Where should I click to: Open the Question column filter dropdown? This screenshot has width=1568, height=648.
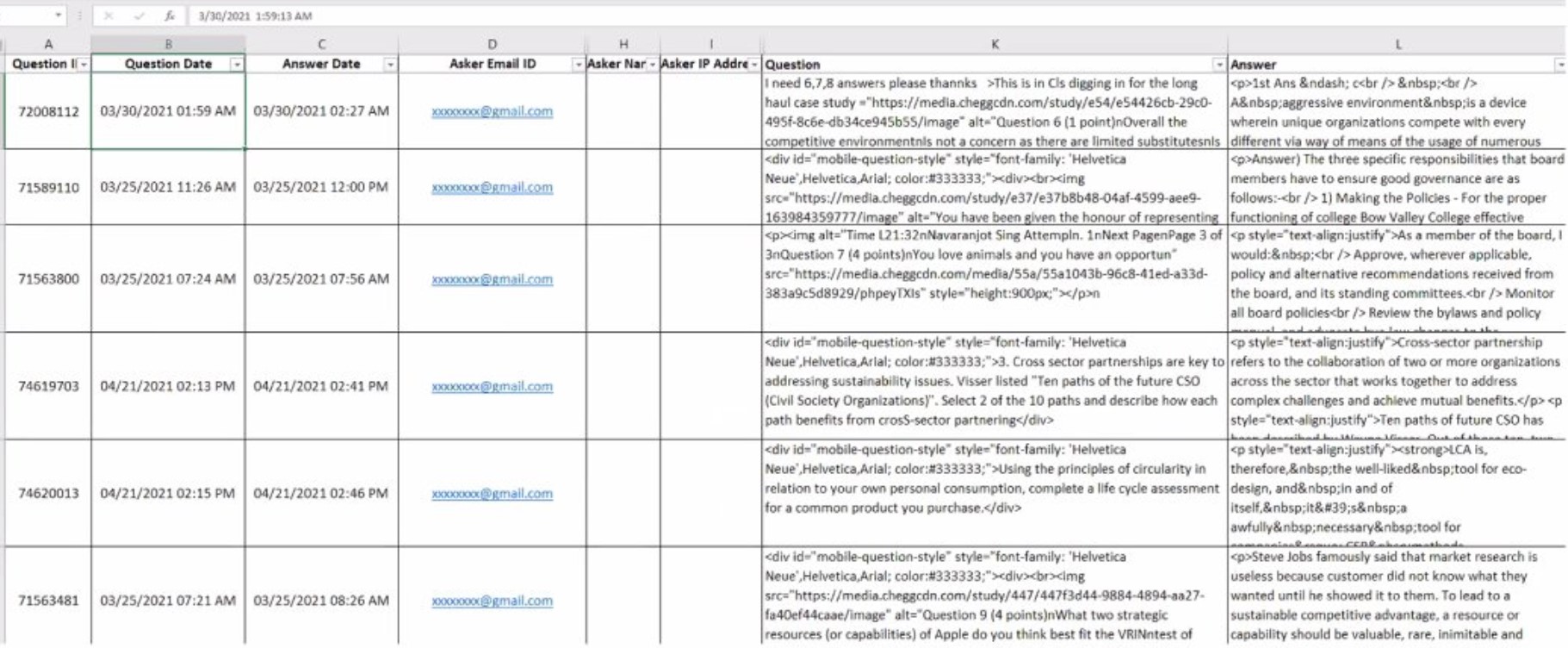click(x=1219, y=65)
